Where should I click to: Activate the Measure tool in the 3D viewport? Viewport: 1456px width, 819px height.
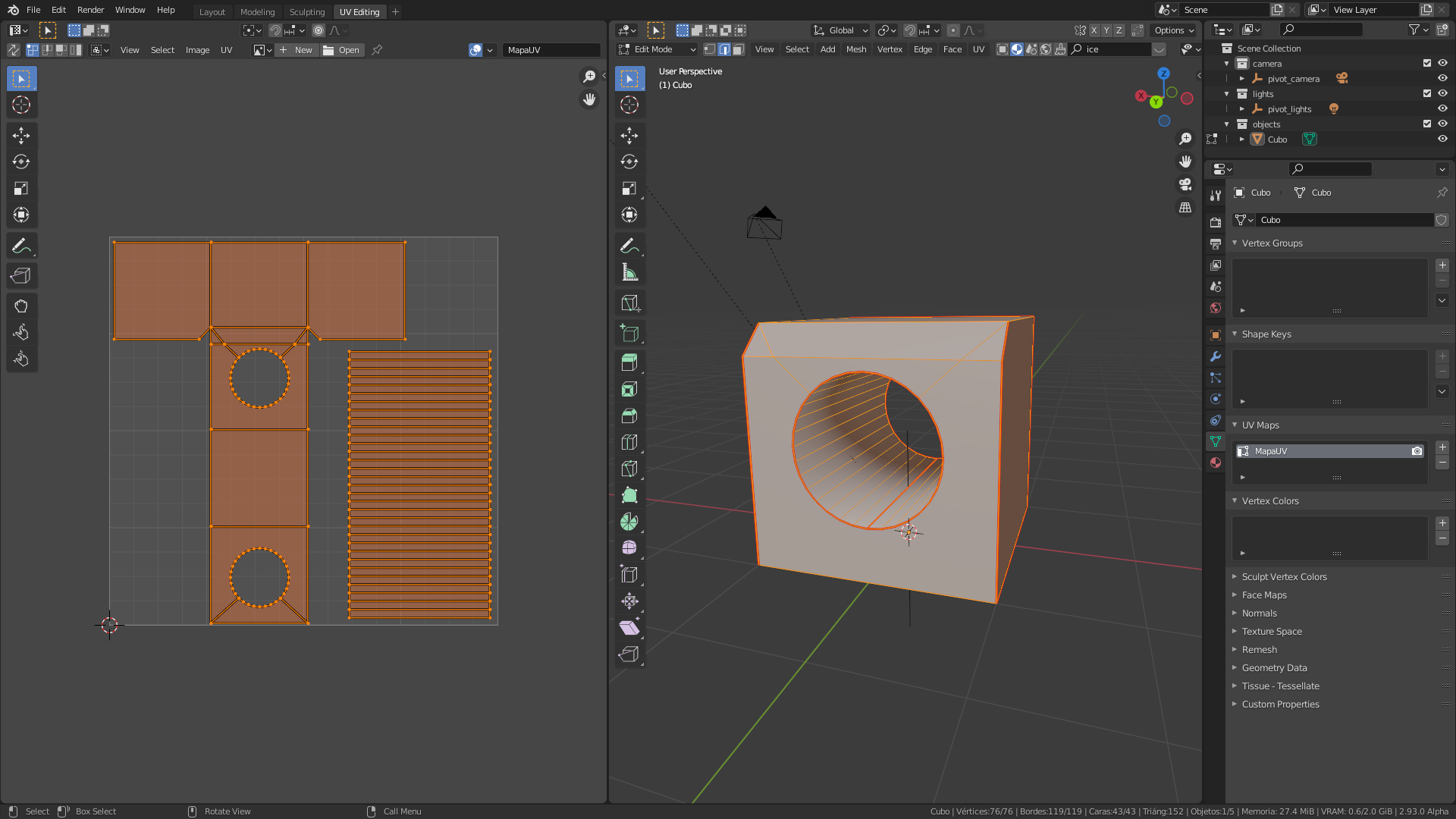tap(629, 271)
